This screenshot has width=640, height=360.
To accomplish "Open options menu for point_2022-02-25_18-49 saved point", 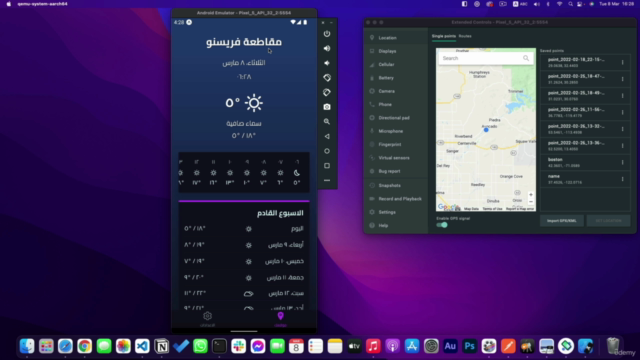I will (x=622, y=96).
